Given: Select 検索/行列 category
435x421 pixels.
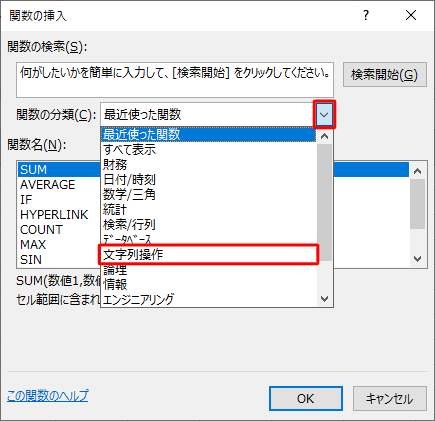Looking at the screenshot, I should (208, 224).
